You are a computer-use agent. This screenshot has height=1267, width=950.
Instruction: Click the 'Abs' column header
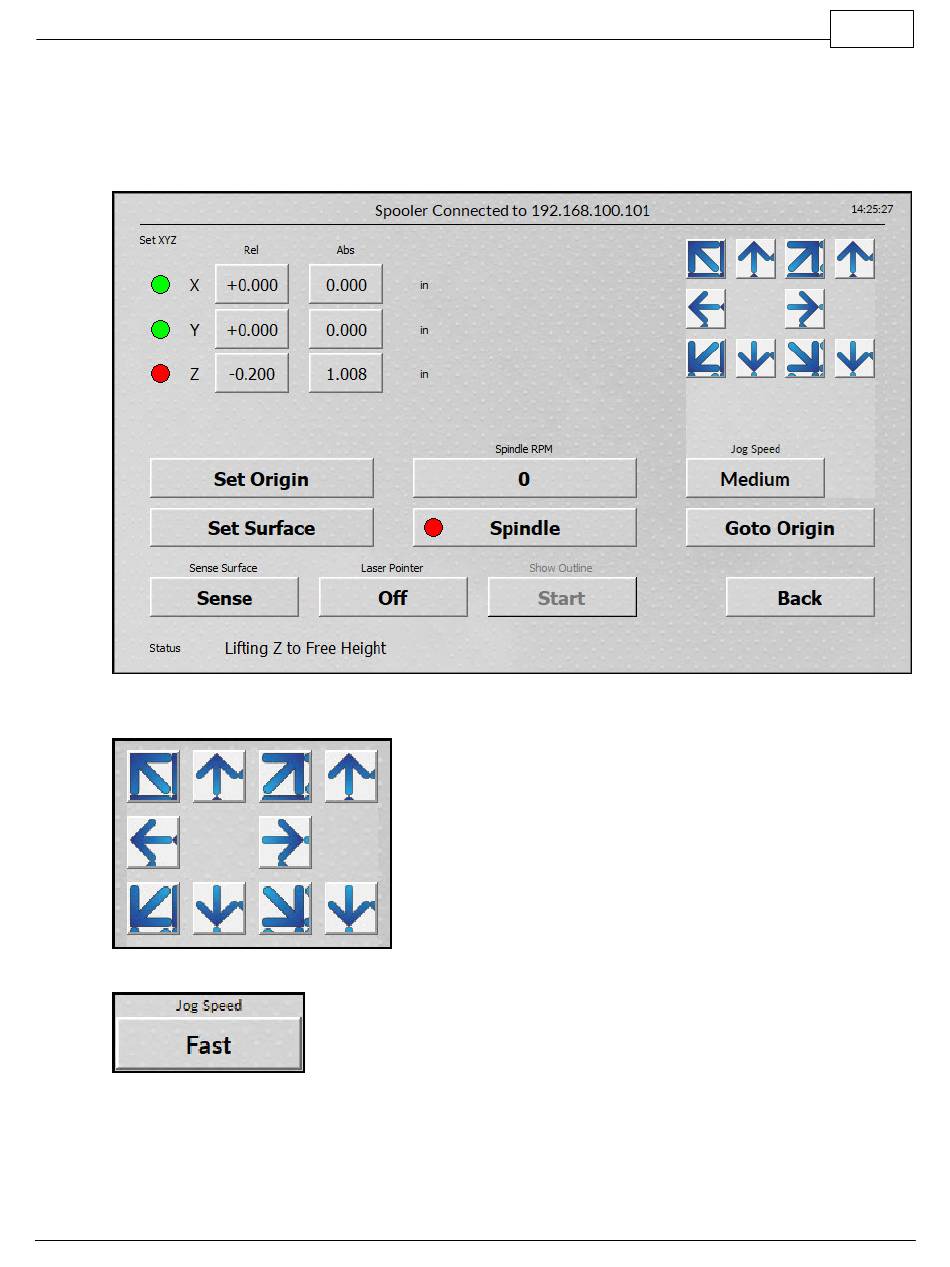(x=346, y=250)
